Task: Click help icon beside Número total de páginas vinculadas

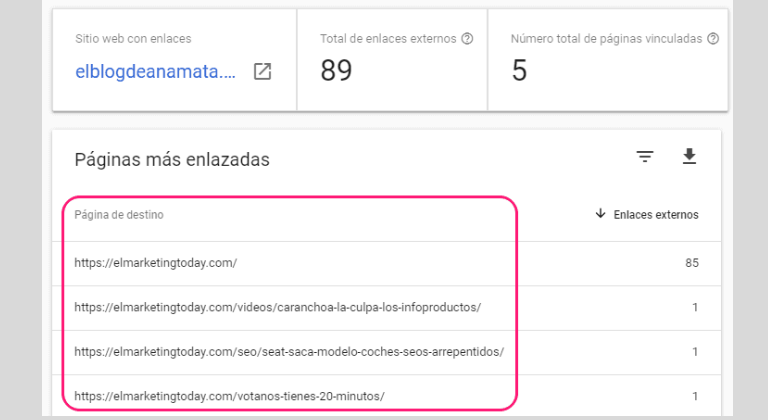Action: click(x=712, y=39)
